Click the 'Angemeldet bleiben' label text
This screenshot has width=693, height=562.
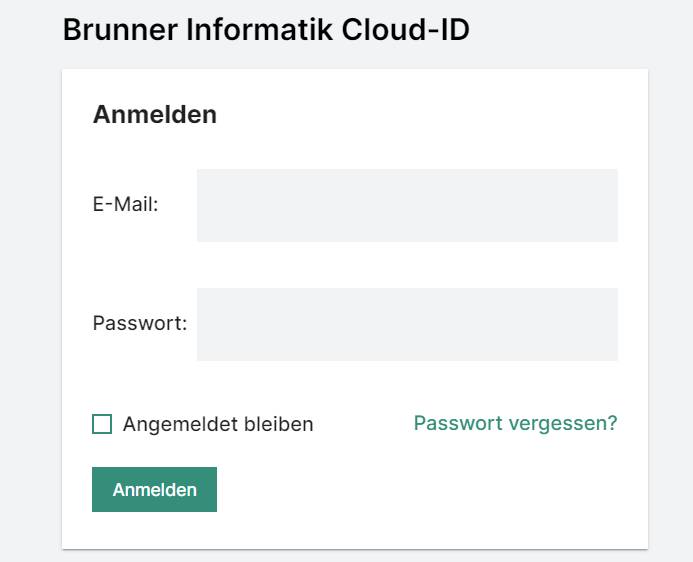coord(218,424)
